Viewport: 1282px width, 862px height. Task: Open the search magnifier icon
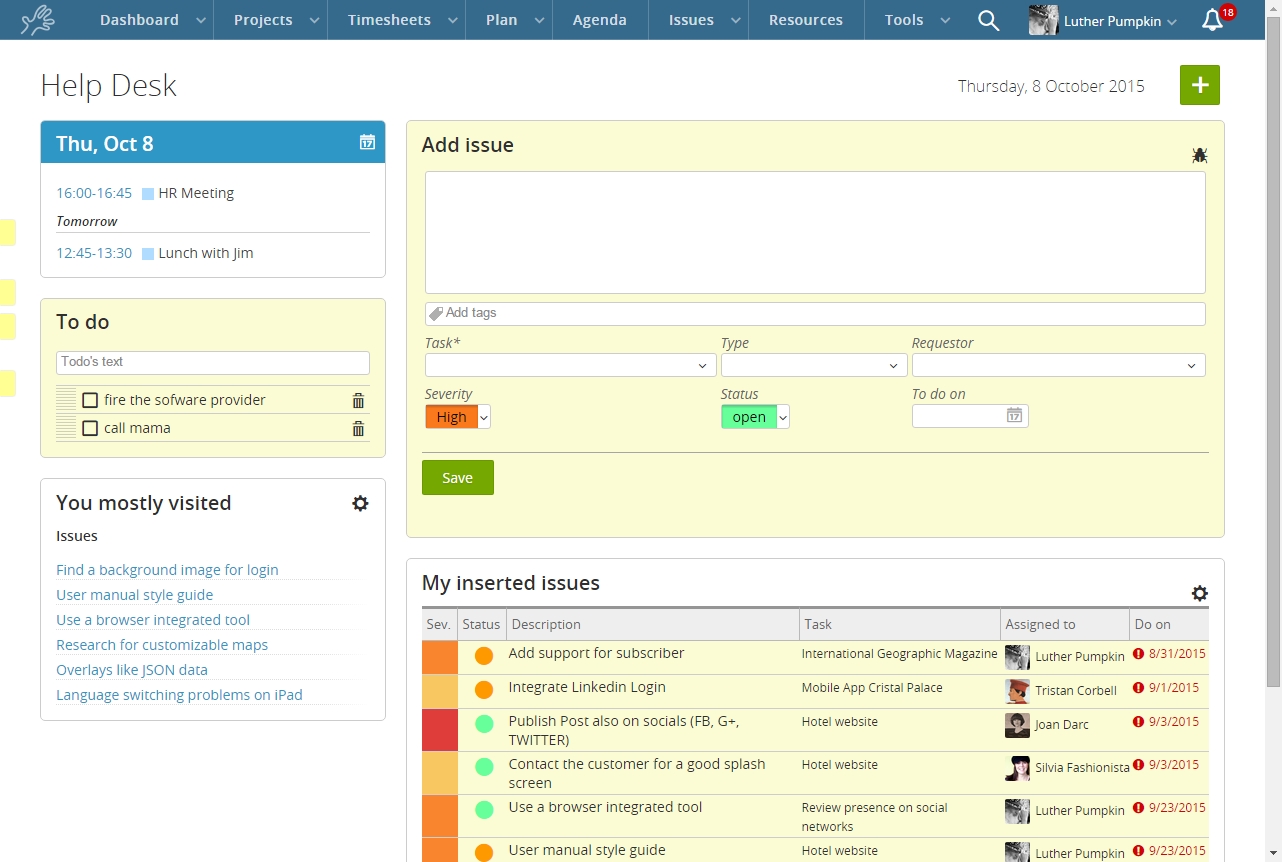click(988, 20)
